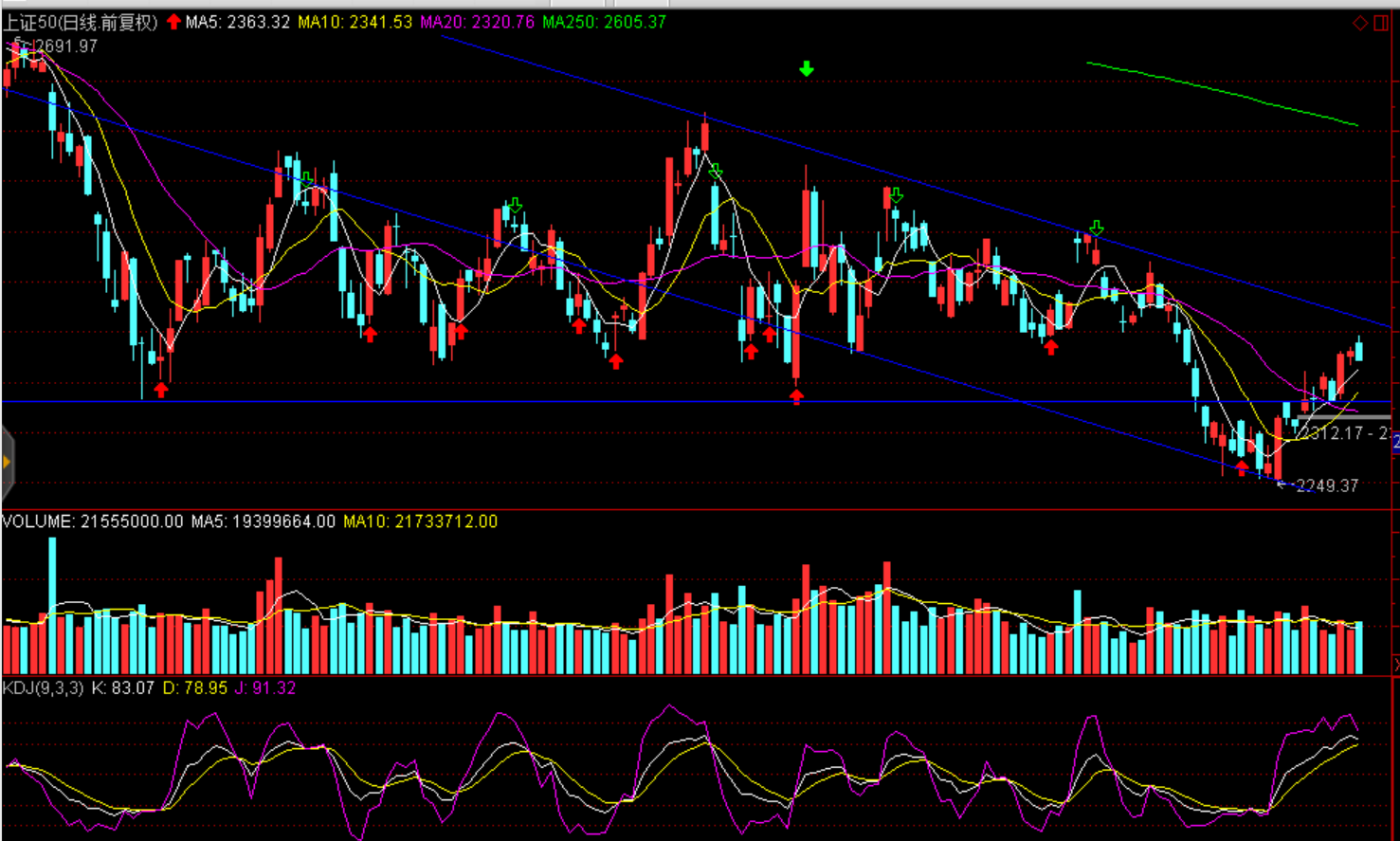This screenshot has height=841, width=1400.
Task: Open the KDJ(9,3,3) indicator label
Action: click(43, 688)
